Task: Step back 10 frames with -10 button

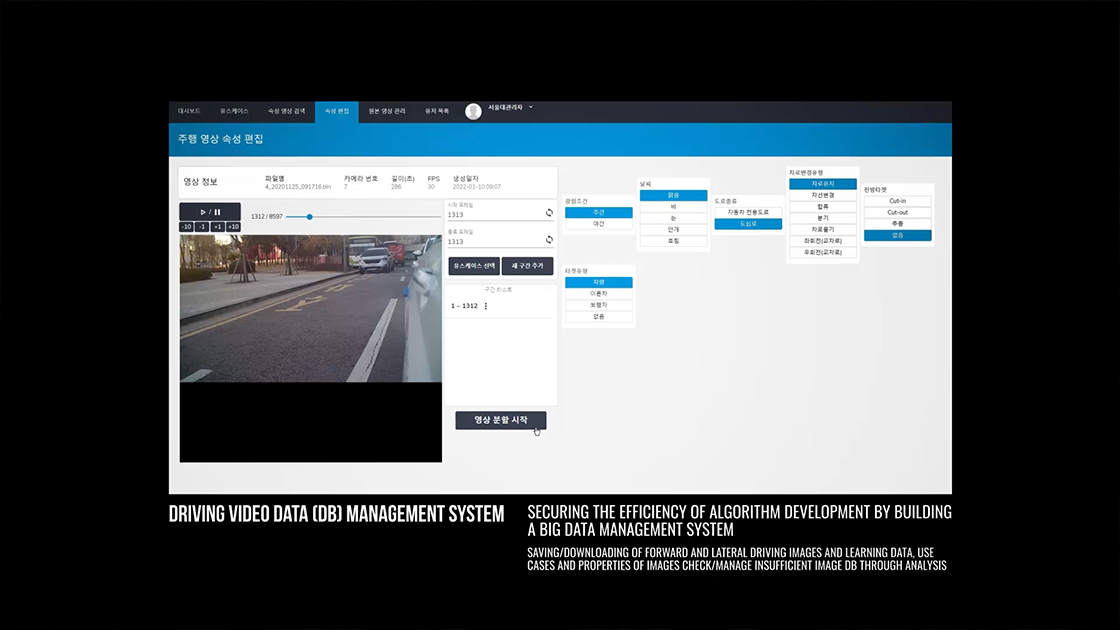Action: [x=186, y=227]
